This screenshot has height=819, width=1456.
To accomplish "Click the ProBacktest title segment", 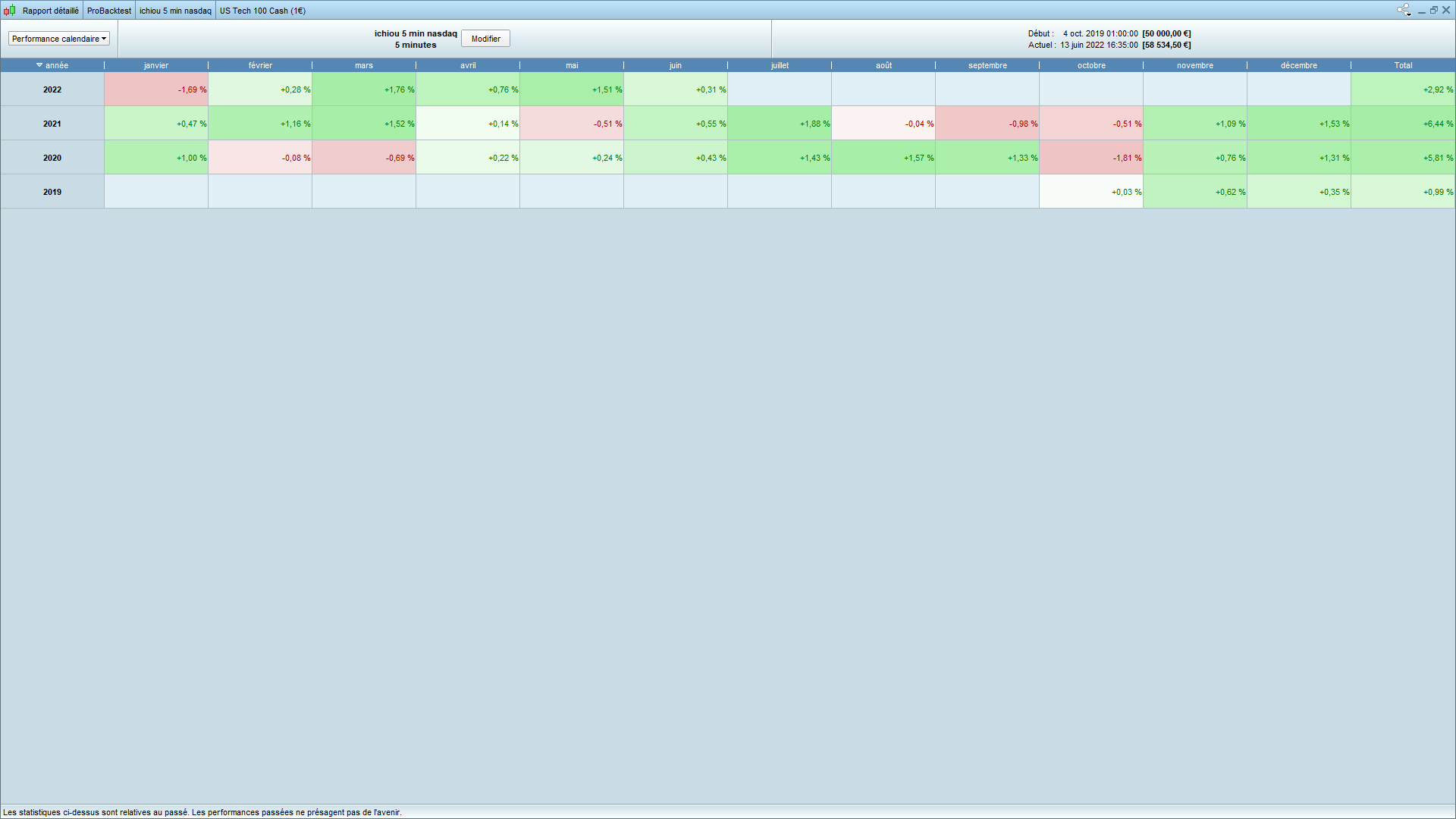I will pos(109,11).
